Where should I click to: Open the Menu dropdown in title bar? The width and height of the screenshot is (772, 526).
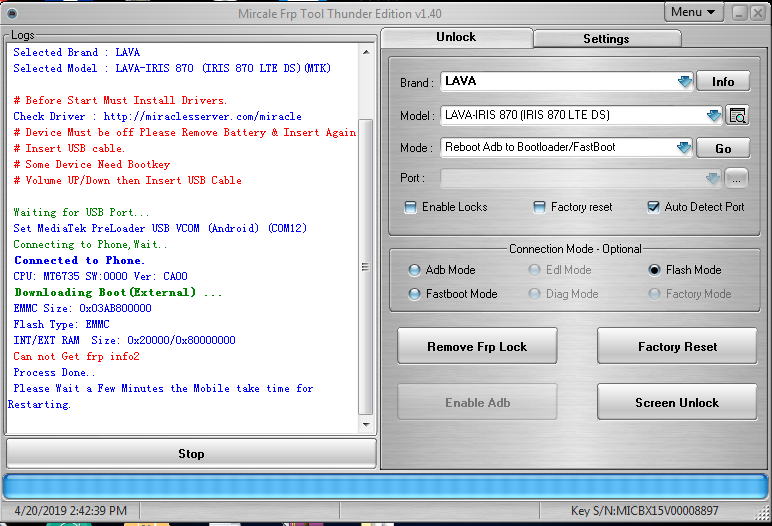tap(693, 12)
